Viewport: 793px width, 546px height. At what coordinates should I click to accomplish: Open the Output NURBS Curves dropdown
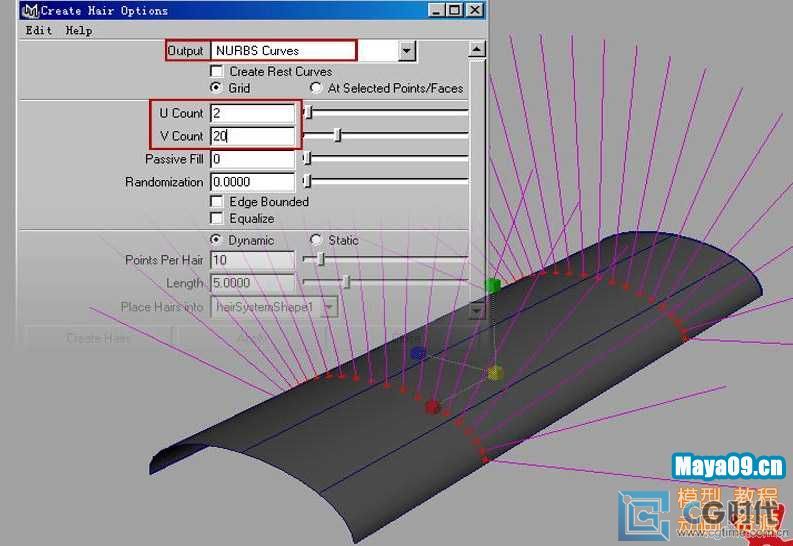click(x=406, y=50)
